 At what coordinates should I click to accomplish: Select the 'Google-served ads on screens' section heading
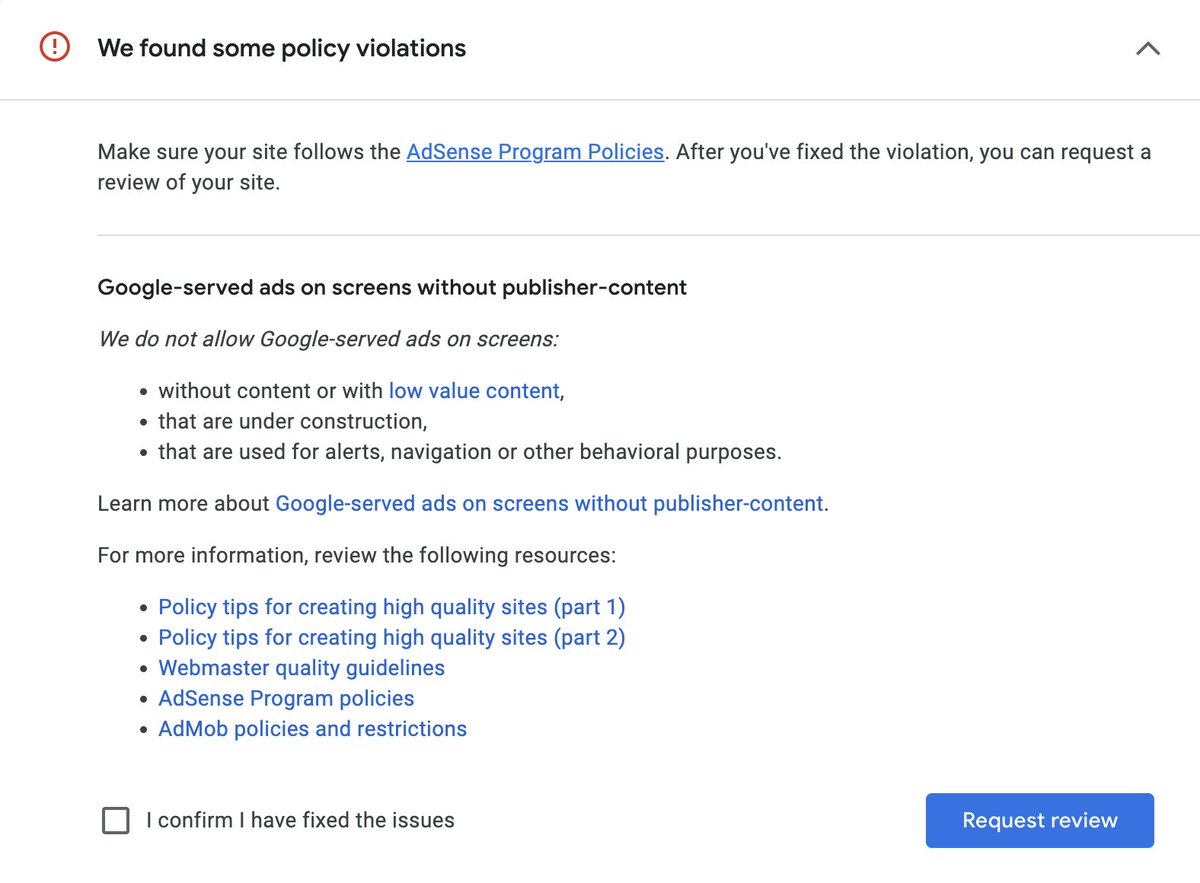click(391, 287)
